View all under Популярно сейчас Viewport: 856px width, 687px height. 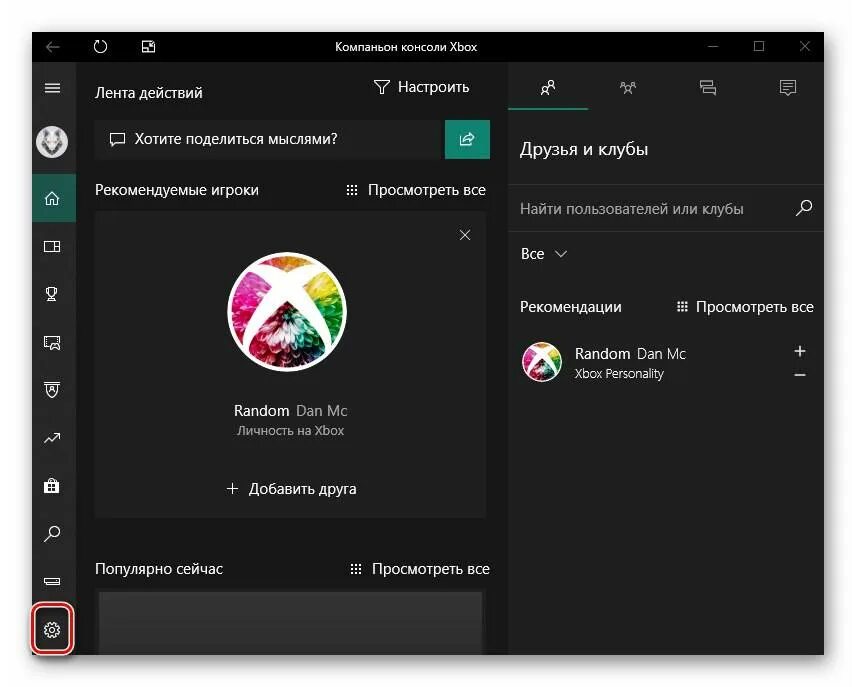[420, 569]
